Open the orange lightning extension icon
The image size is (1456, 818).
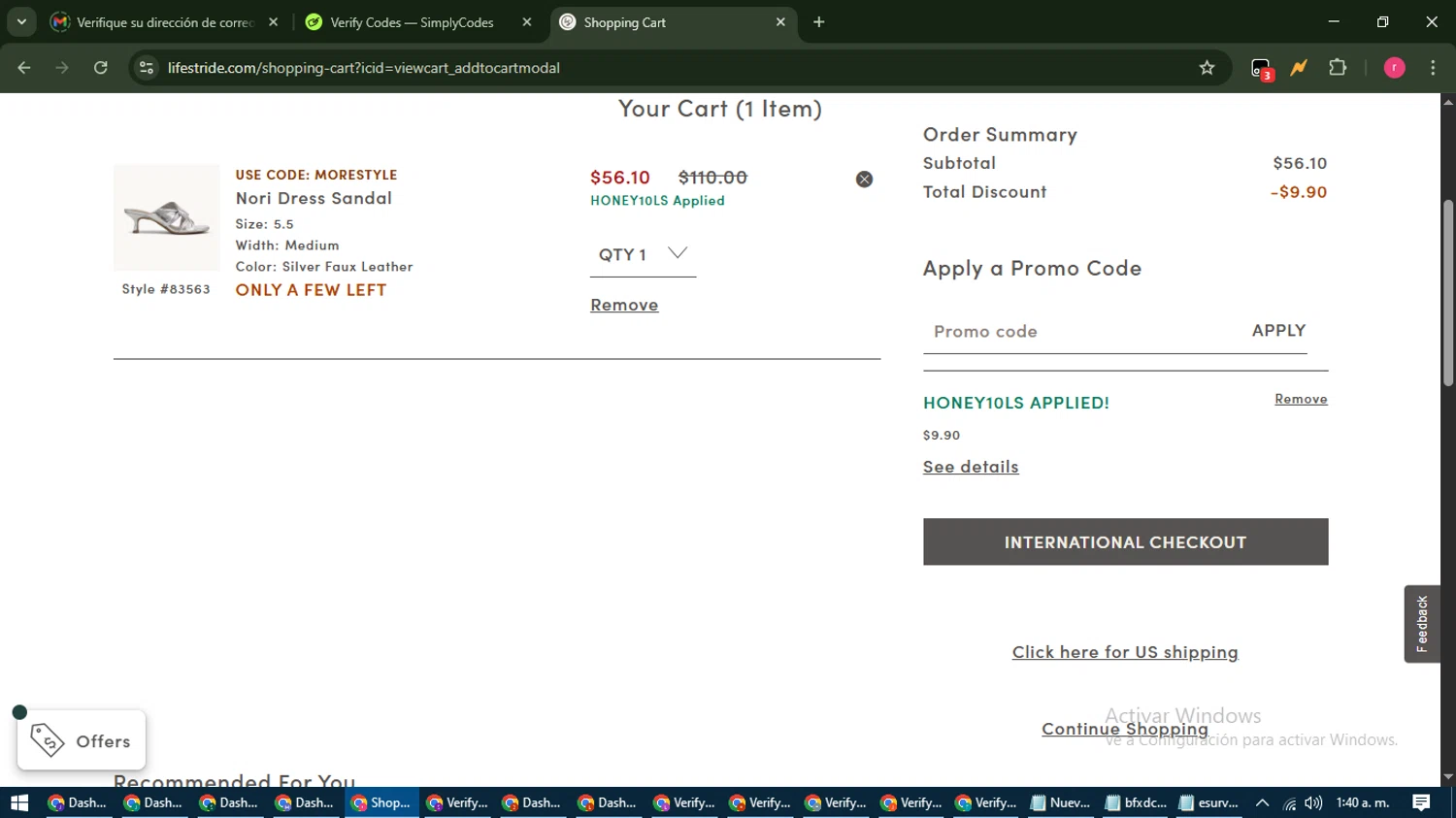(1299, 68)
